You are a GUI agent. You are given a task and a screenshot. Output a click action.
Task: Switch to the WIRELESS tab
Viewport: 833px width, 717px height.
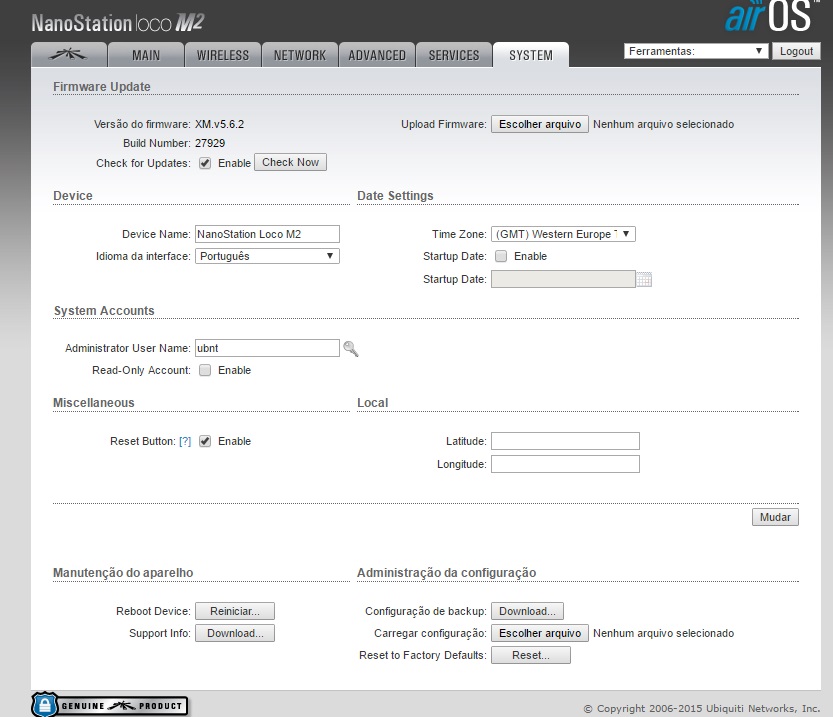pyautogui.click(x=223, y=55)
